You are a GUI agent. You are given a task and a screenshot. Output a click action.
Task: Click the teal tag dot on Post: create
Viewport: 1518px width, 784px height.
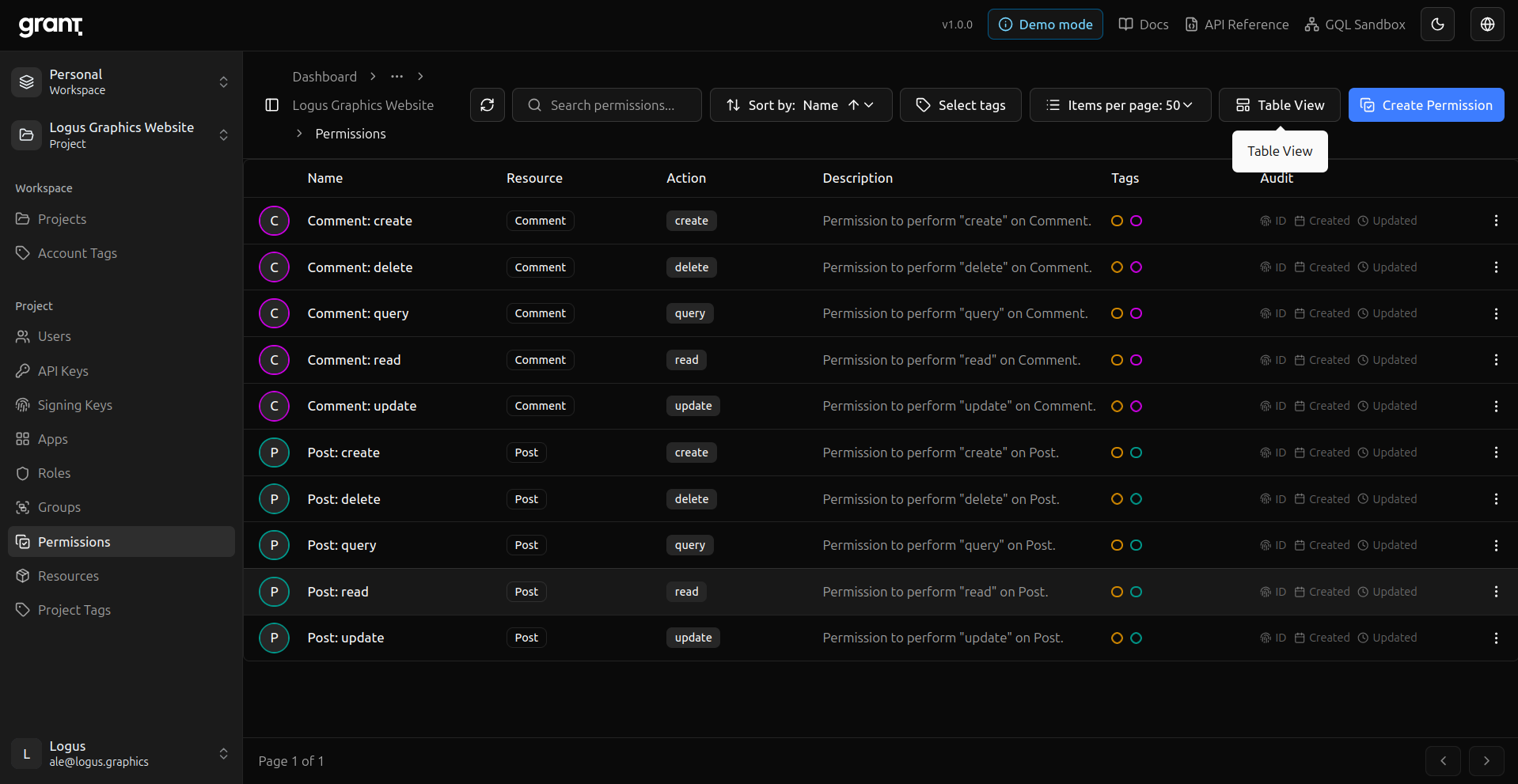coord(1136,453)
